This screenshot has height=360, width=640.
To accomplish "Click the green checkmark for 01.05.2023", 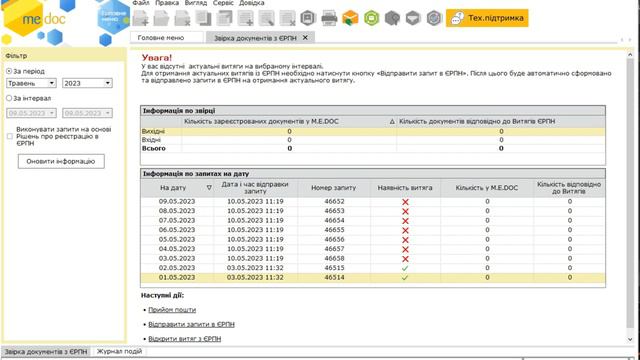I will tap(405, 278).
